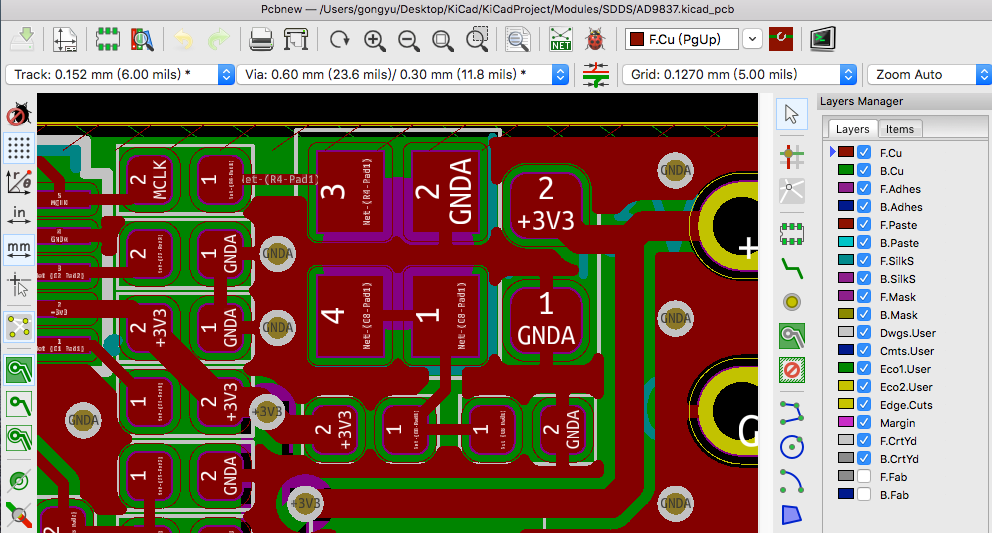The image size is (992, 533).
Task: Select the Add keepout area tool
Action: pos(791,370)
